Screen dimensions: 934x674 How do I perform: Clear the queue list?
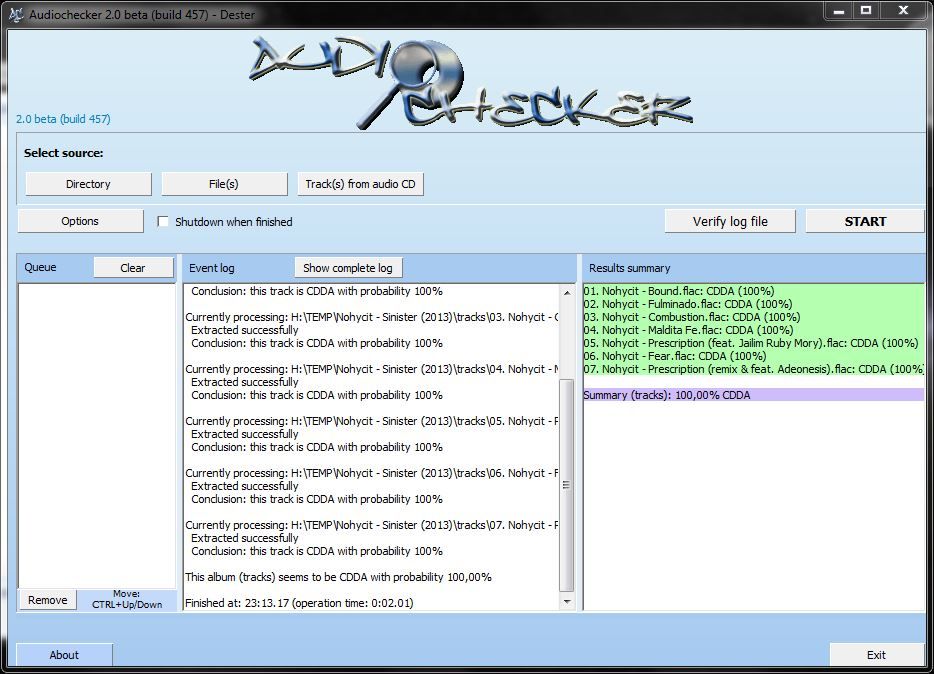click(133, 268)
